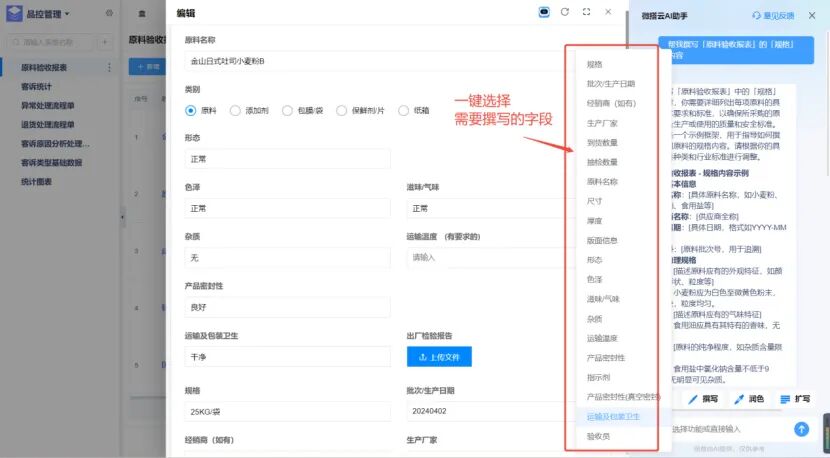Close the 编辑 dialog with its X icon

tap(608, 12)
